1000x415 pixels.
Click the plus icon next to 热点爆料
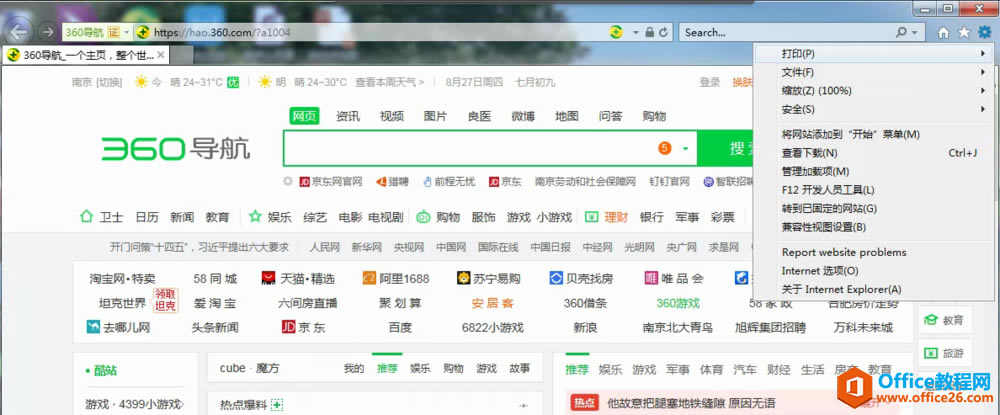point(277,404)
